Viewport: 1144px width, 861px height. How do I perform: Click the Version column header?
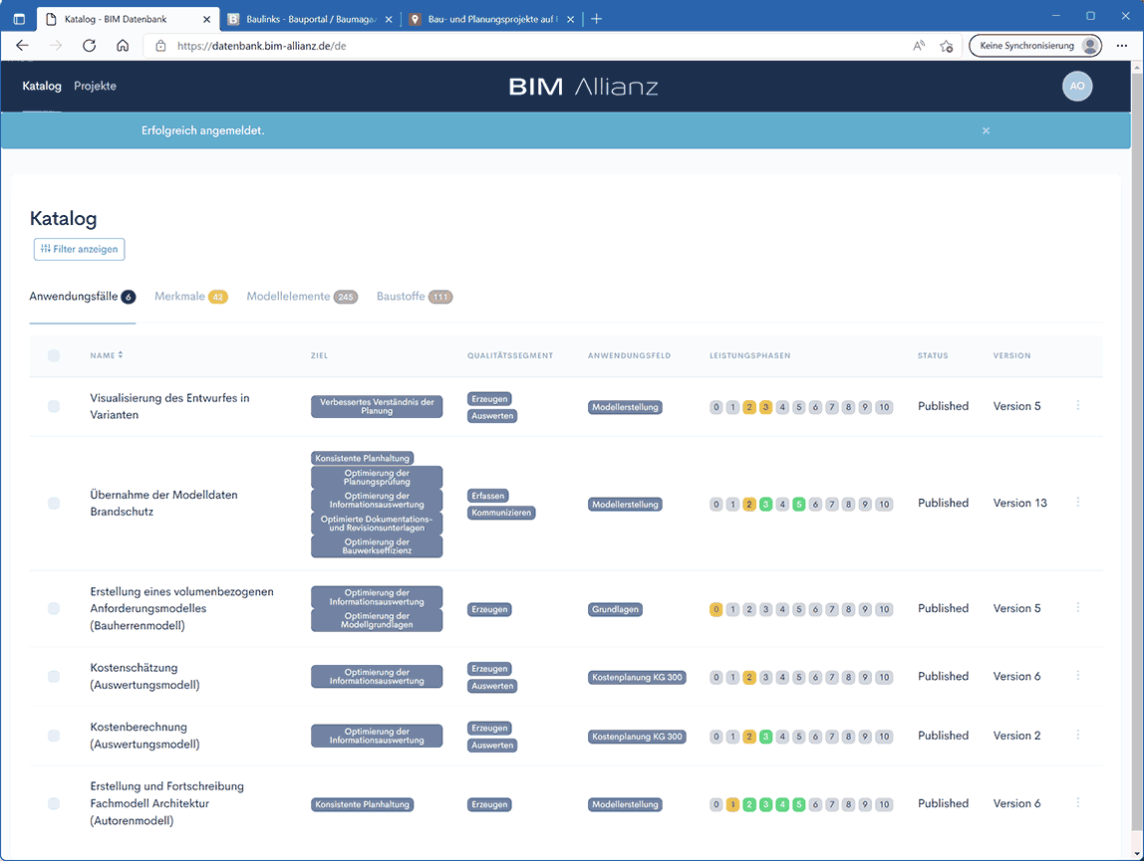click(x=1011, y=355)
